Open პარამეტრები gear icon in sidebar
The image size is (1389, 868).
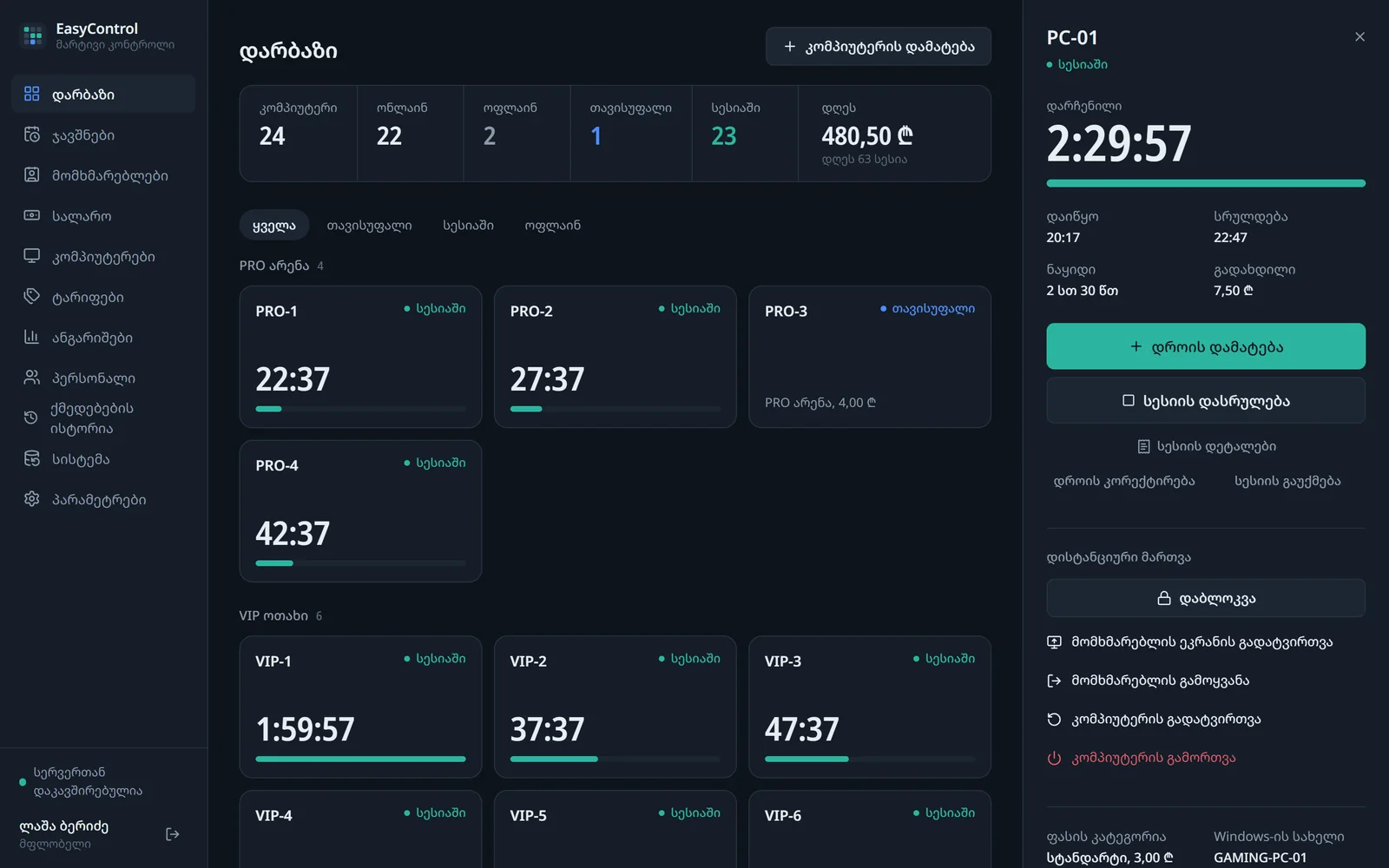(x=32, y=499)
